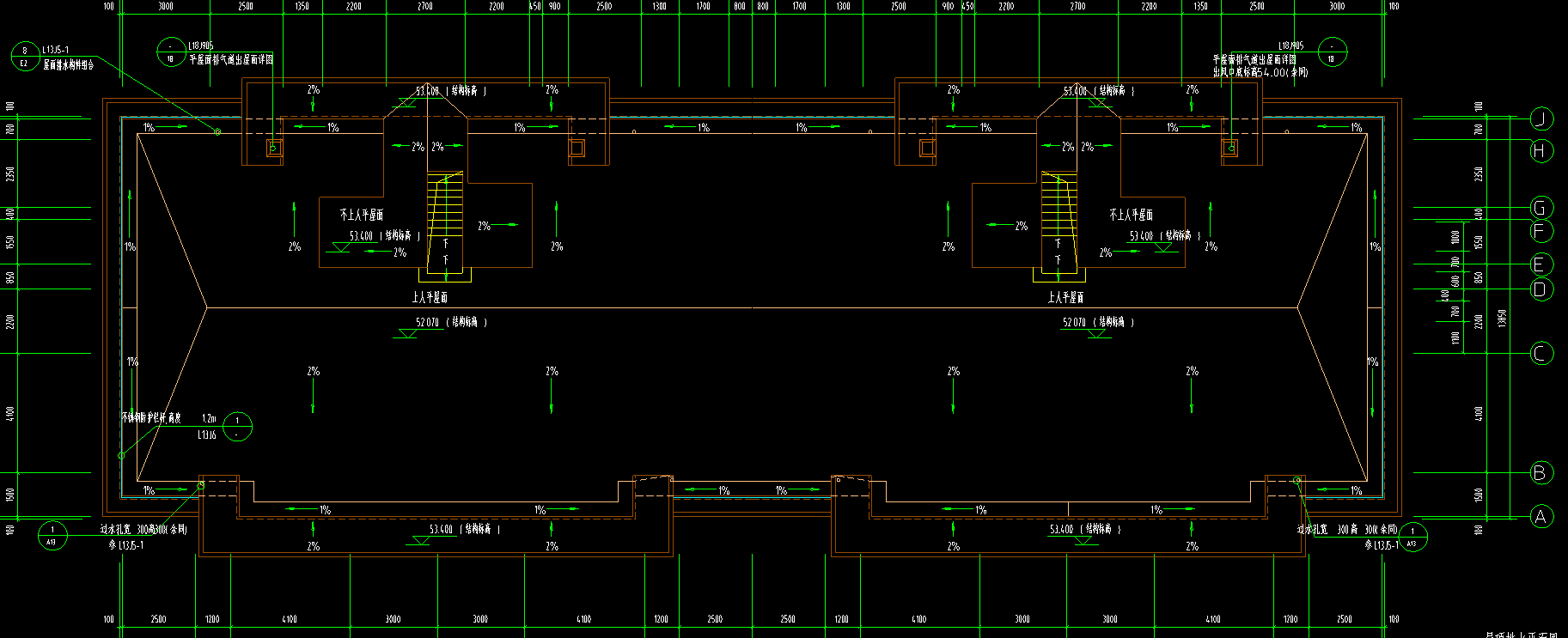
Task: Click the right 52.070 (结构标高) elevation text
Action: (1098, 322)
